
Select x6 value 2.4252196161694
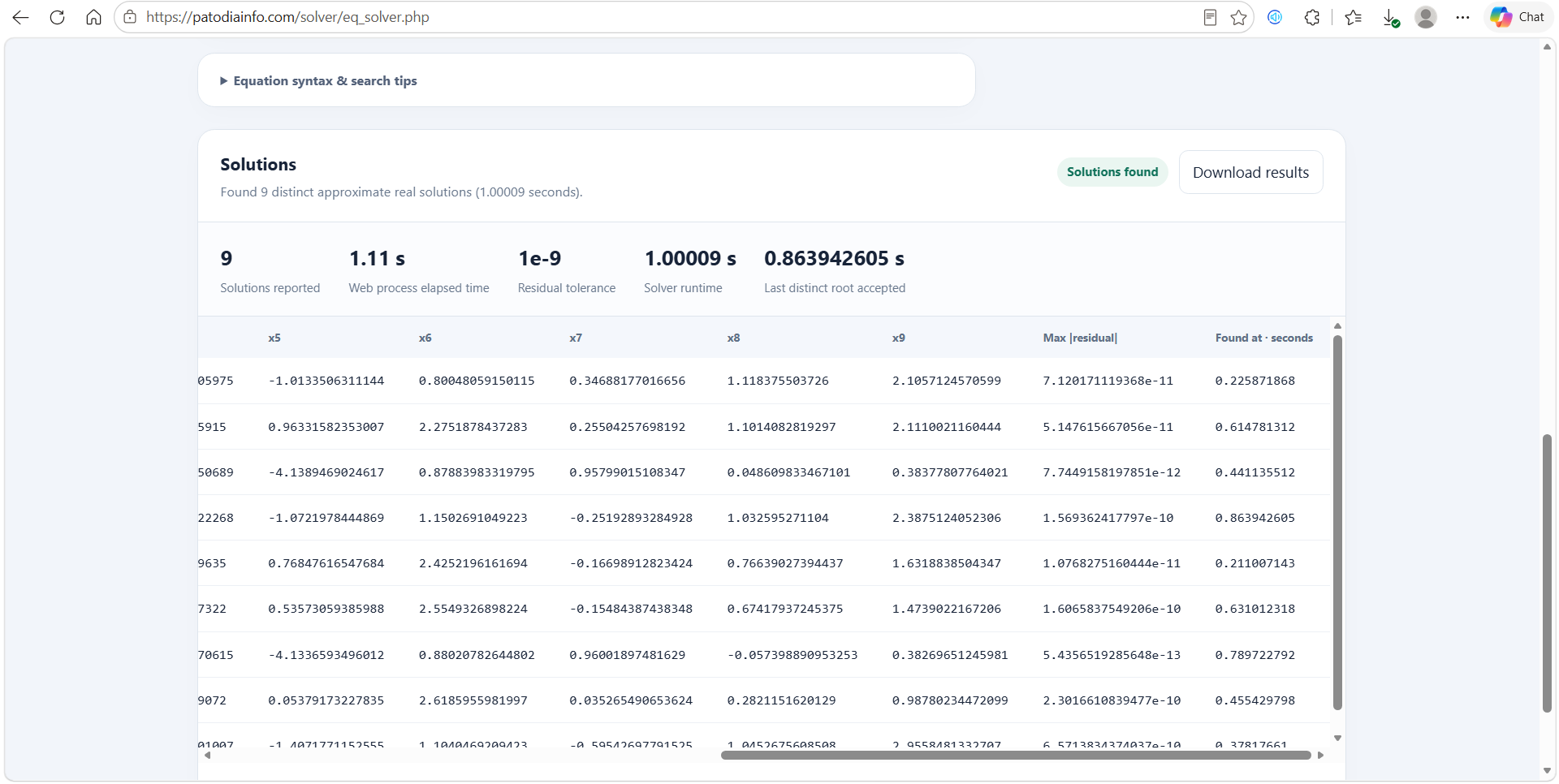point(473,563)
